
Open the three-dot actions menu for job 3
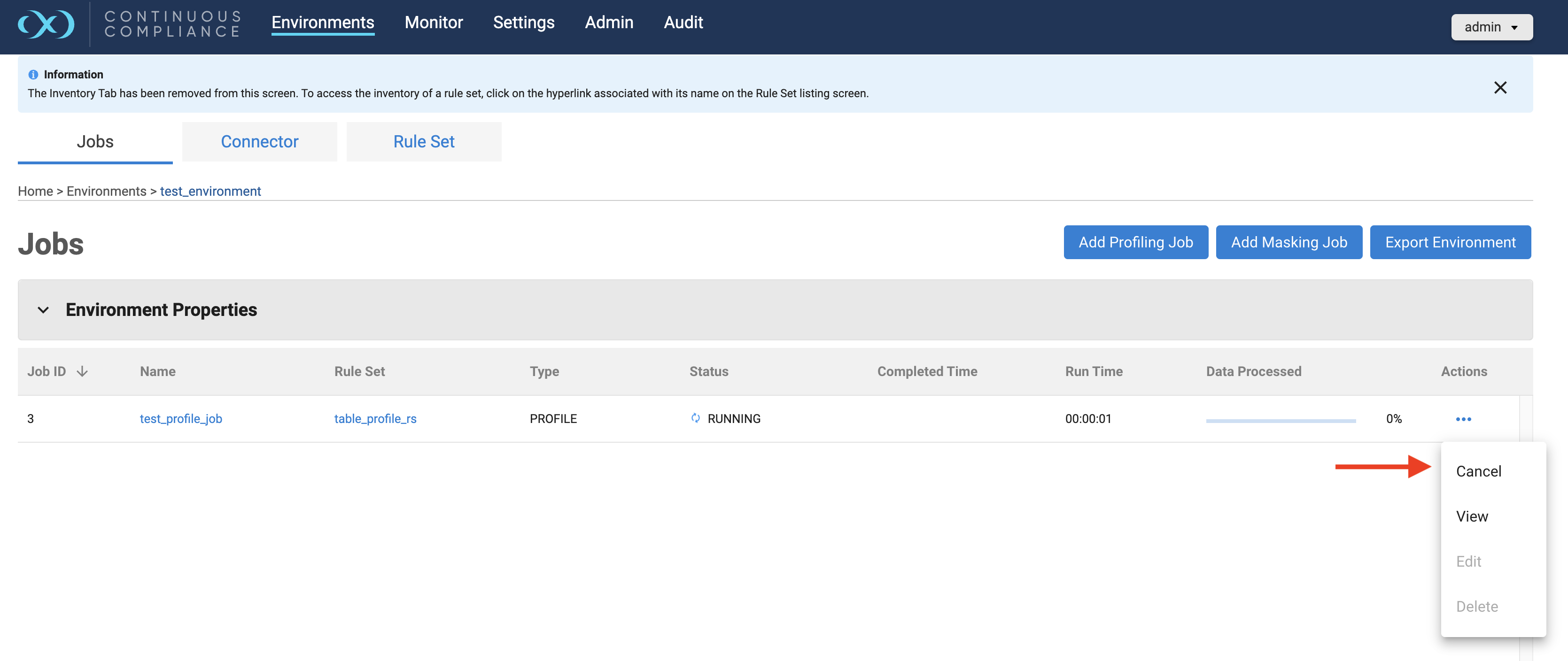1463,419
